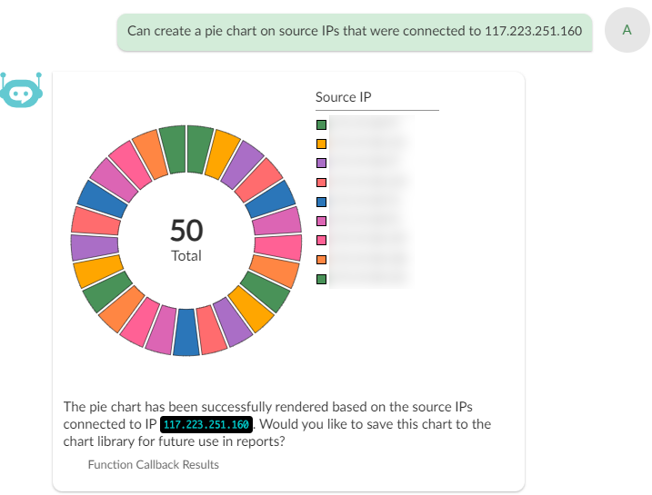Click the user's pie chart request message

tap(355, 31)
